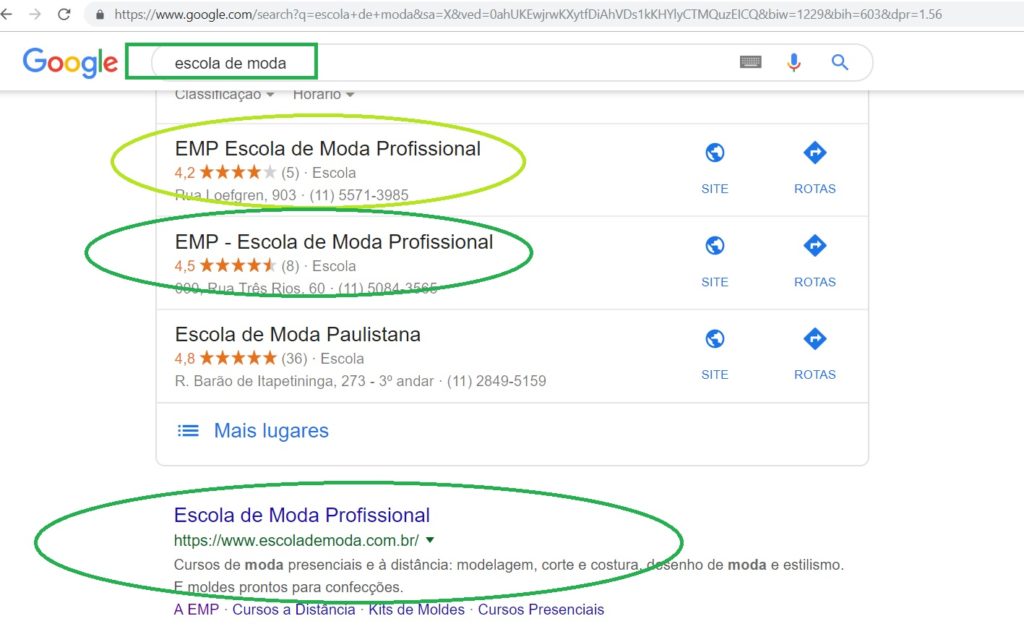1024x637 pixels.
Task: Open the 'Escola de Moda Profissional' search result
Action: click(x=302, y=515)
